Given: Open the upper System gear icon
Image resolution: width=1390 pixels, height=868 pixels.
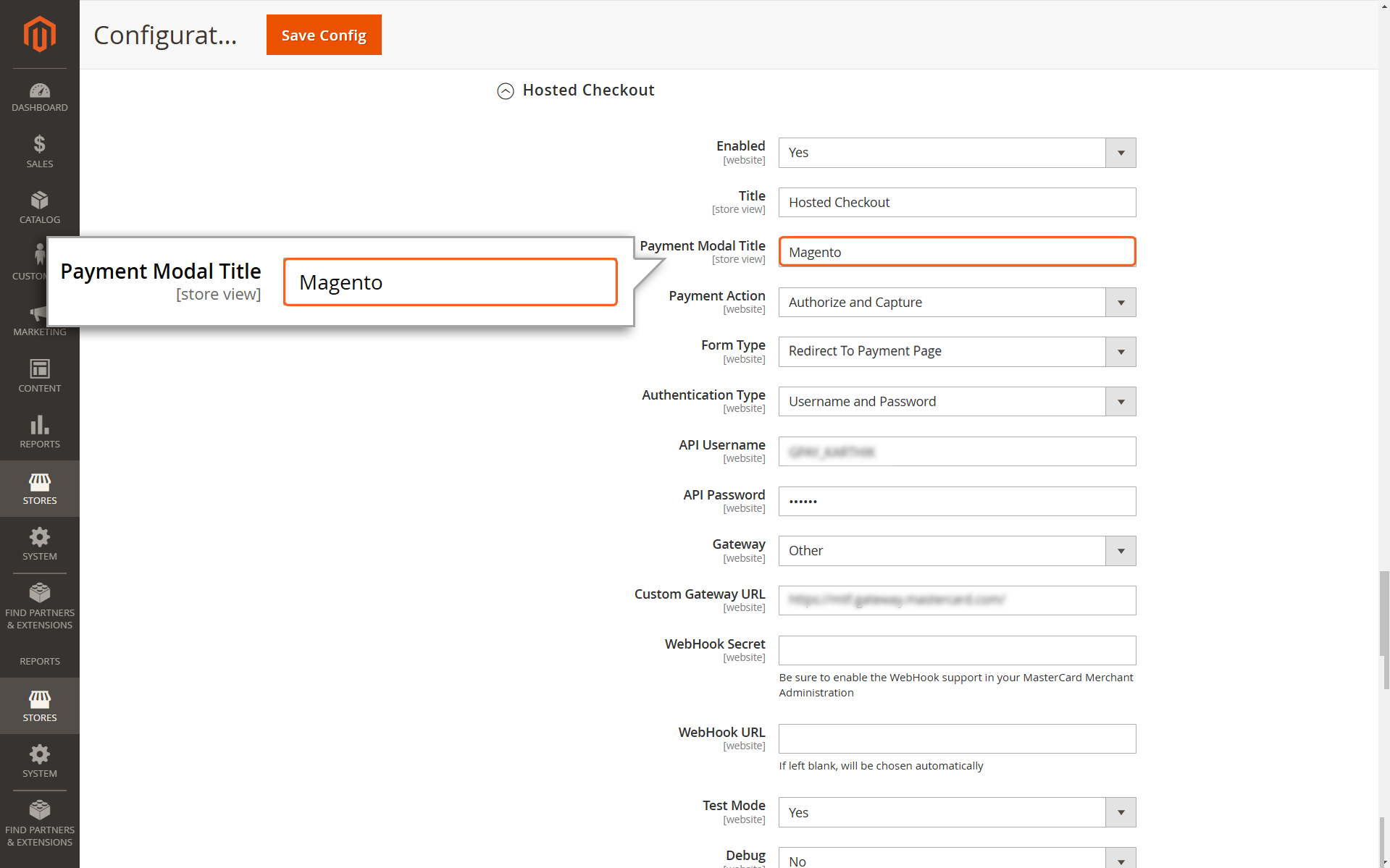Looking at the screenshot, I should coord(40,537).
